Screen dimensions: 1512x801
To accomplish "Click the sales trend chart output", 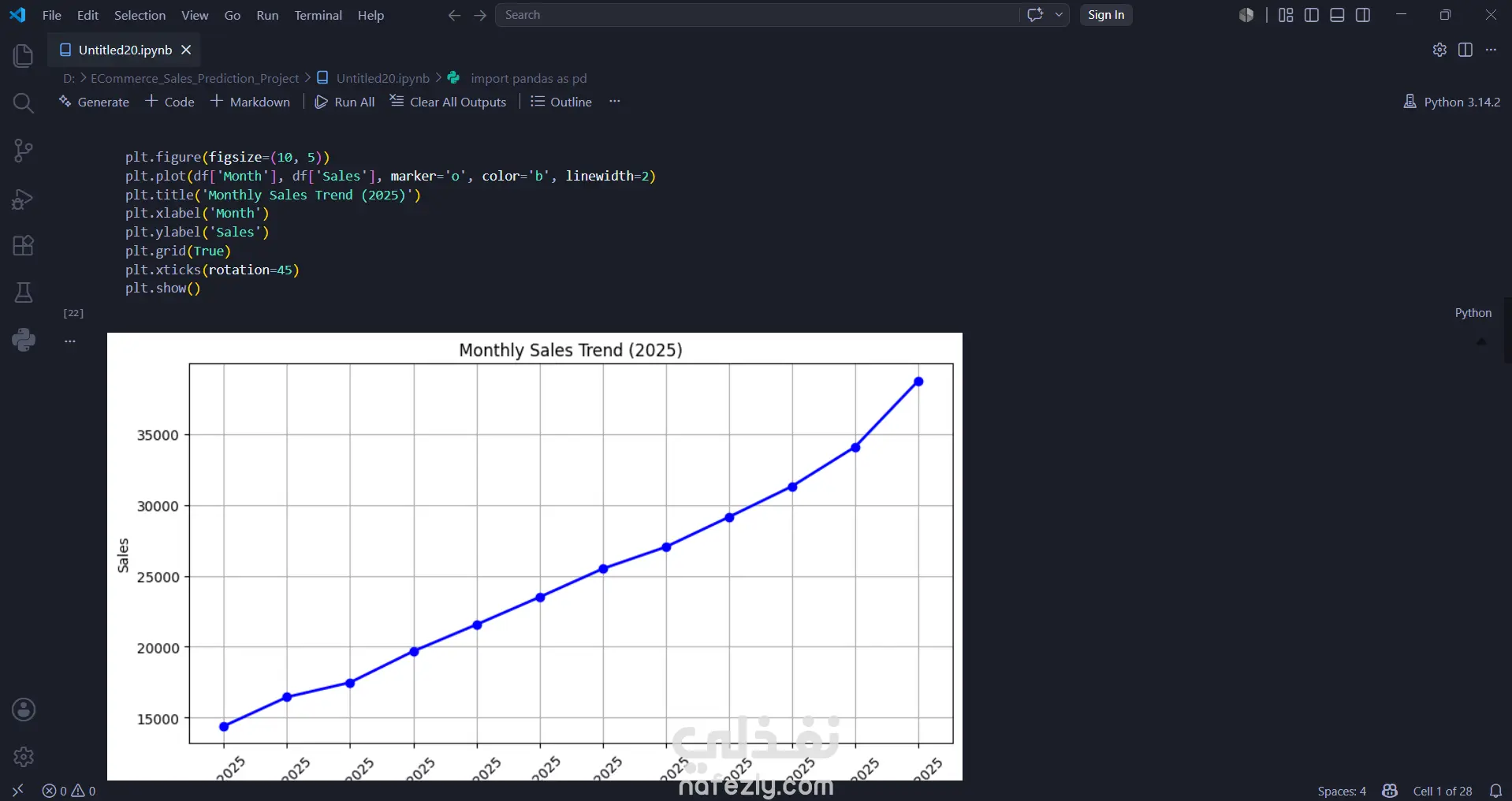I will pyautogui.click(x=534, y=557).
